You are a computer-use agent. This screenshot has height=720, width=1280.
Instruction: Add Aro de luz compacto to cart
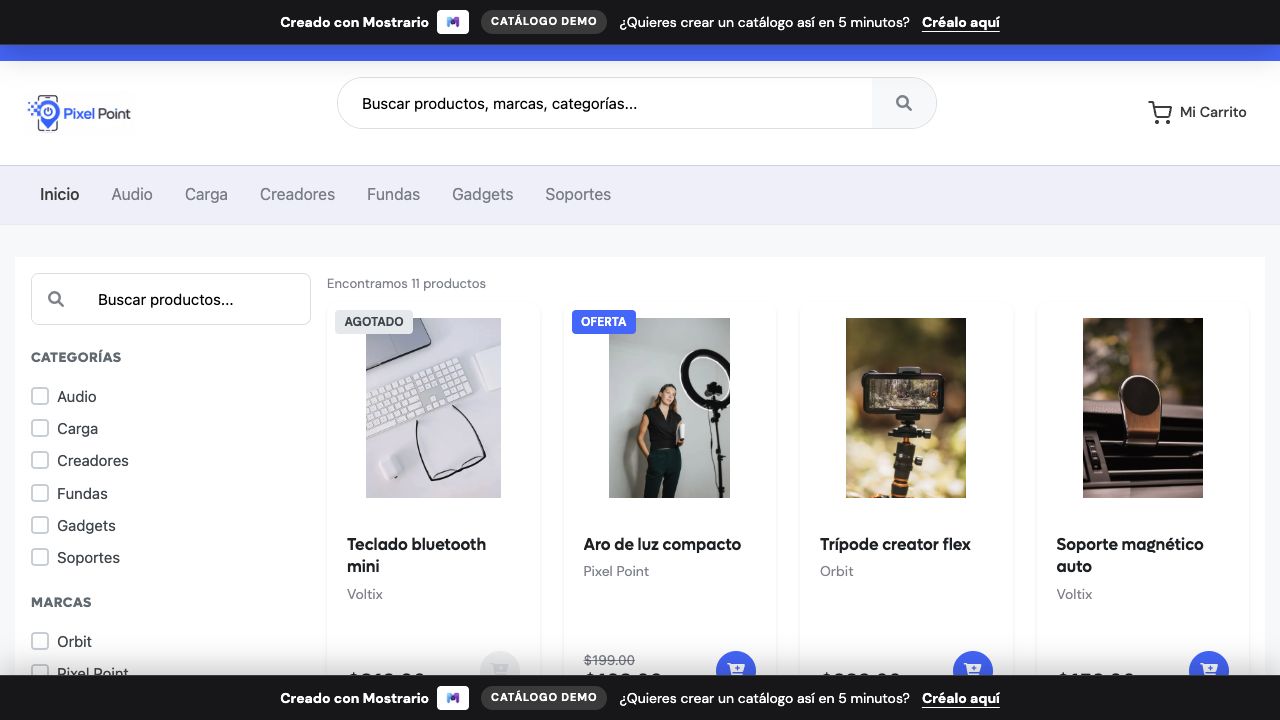(736, 667)
